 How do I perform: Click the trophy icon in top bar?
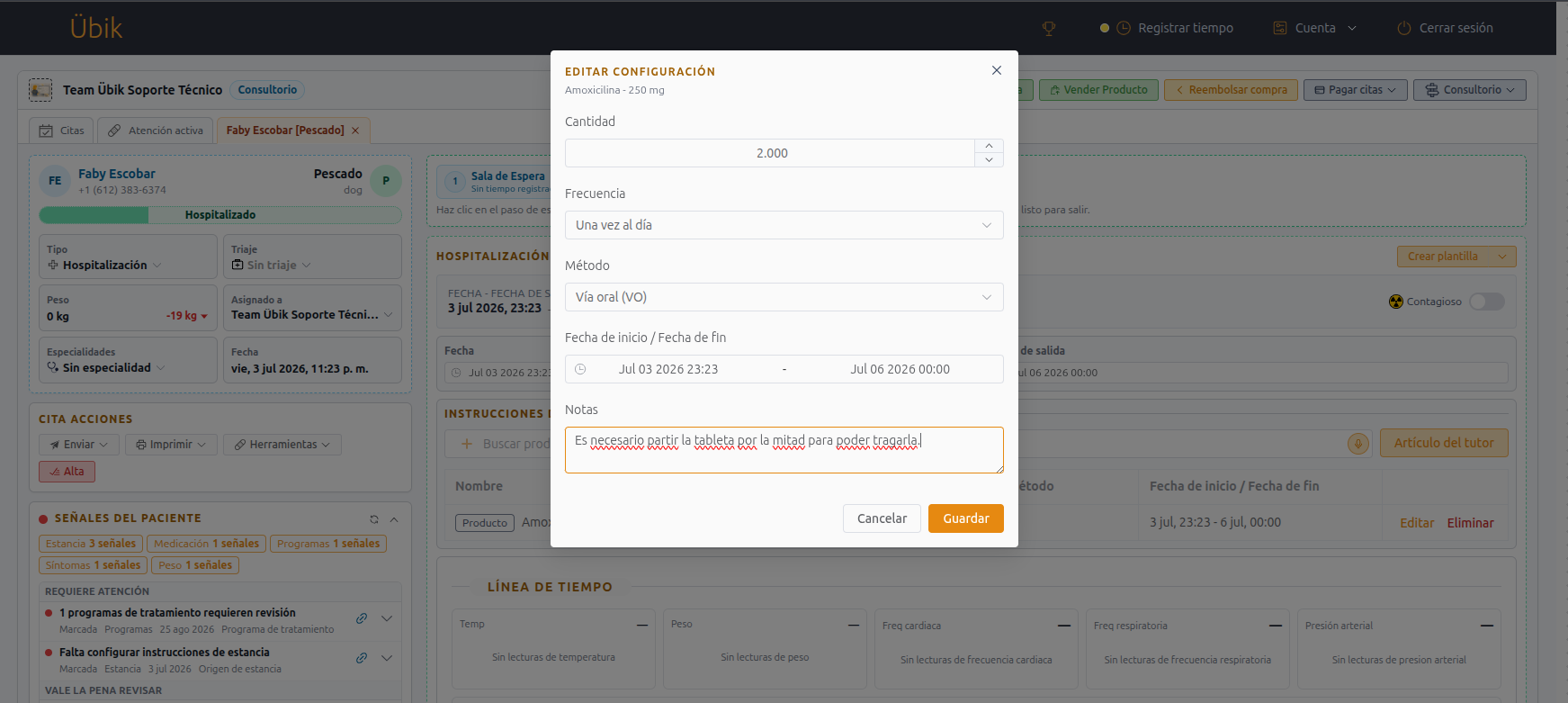coord(1048,28)
